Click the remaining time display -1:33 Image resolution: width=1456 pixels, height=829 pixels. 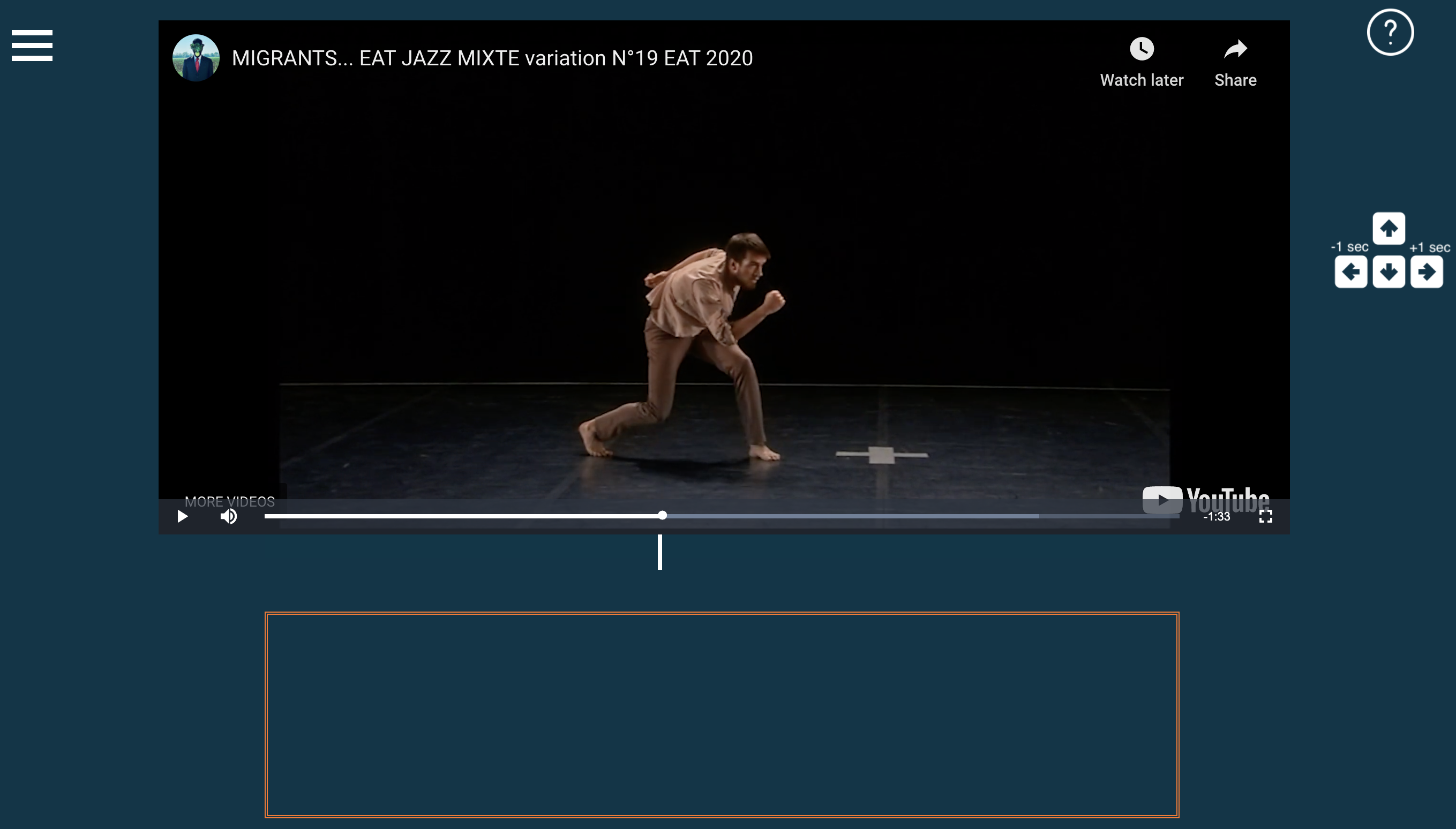[1216, 516]
